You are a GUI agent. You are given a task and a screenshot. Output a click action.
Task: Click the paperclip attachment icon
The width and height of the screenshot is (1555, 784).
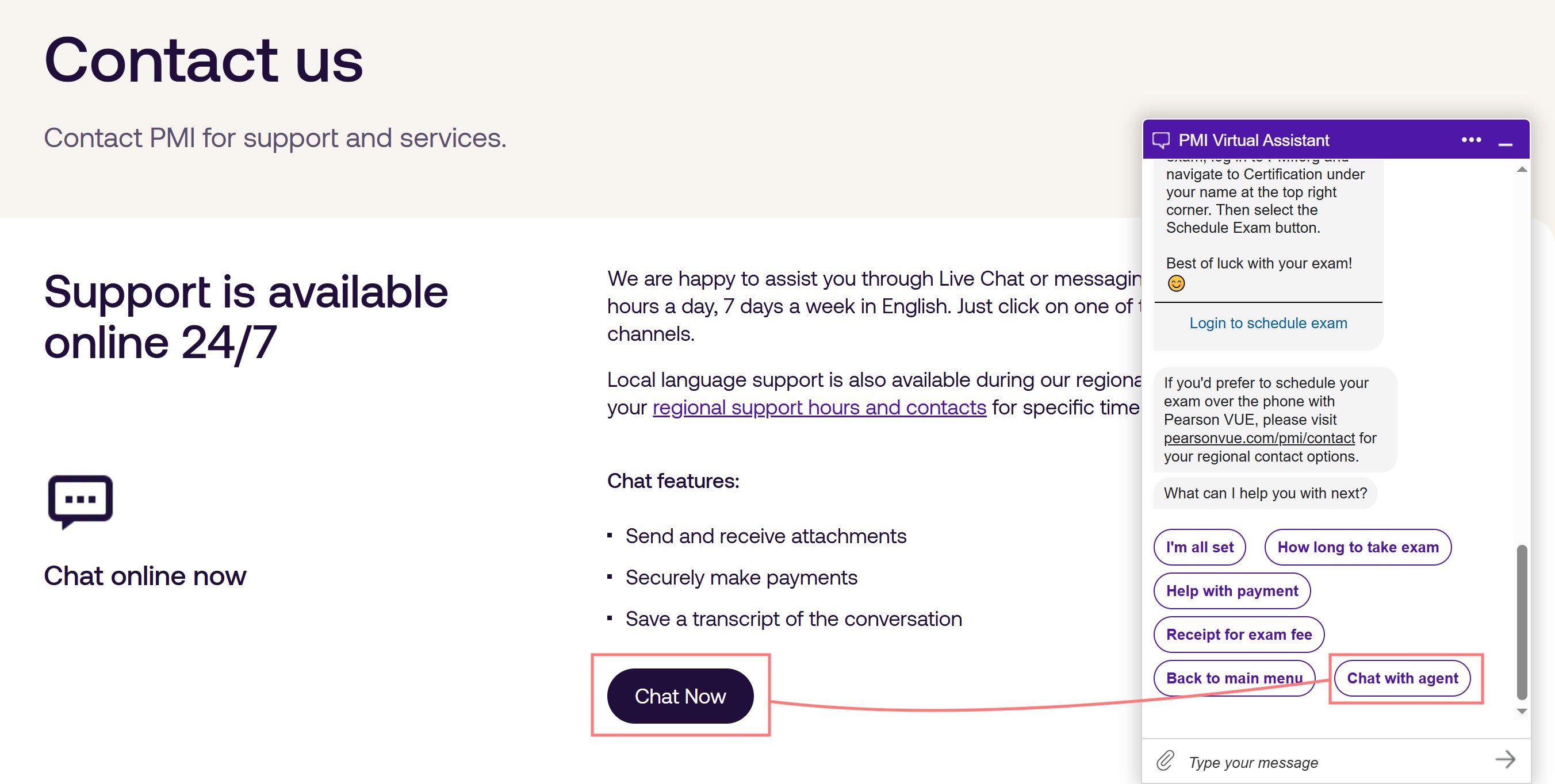coord(1165,760)
